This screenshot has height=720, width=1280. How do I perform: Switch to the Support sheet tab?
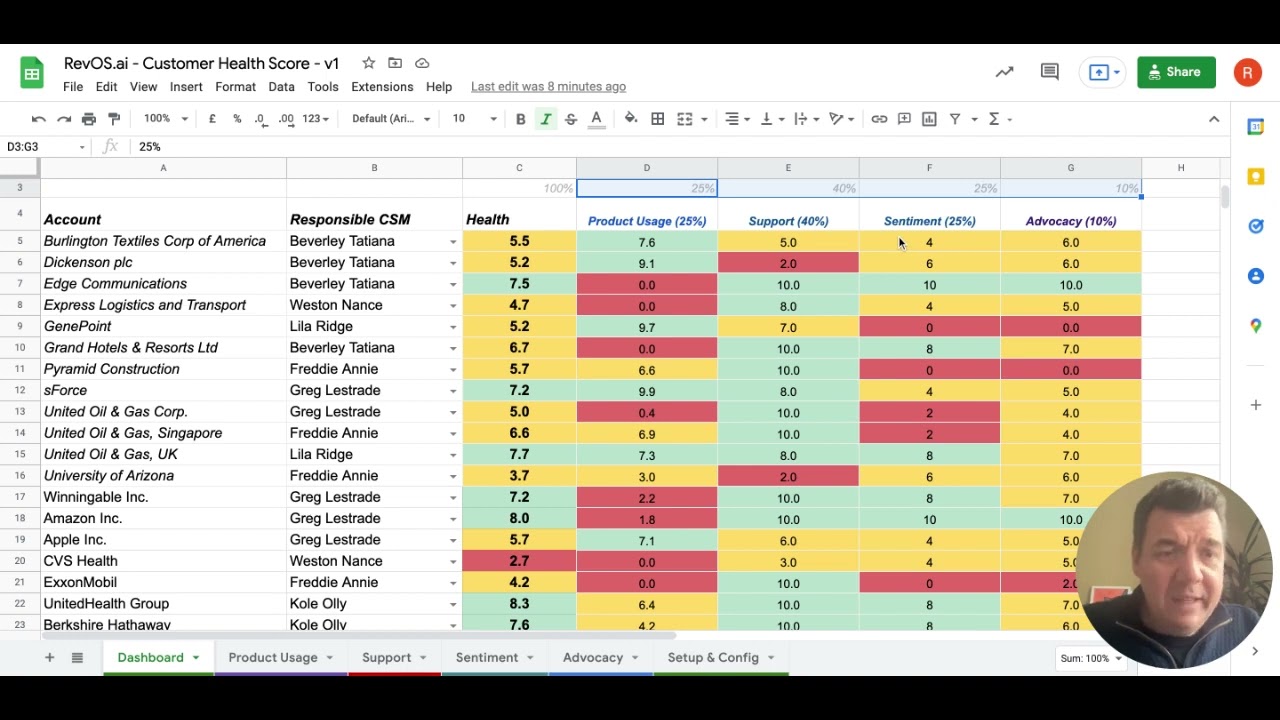[394, 657]
